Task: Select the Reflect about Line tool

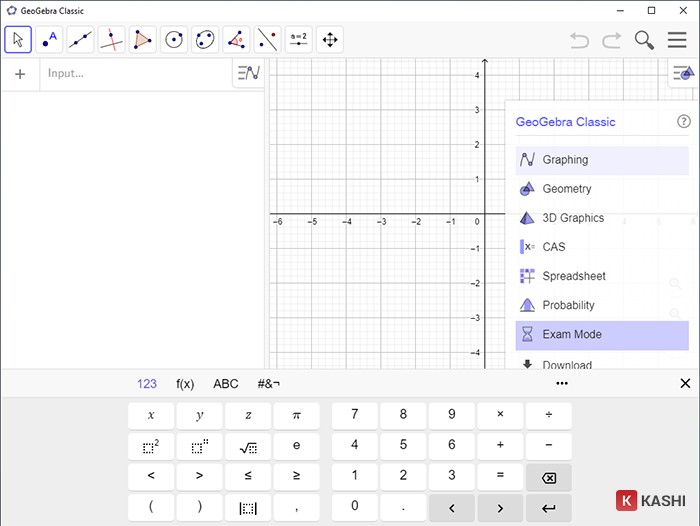Action: point(267,40)
